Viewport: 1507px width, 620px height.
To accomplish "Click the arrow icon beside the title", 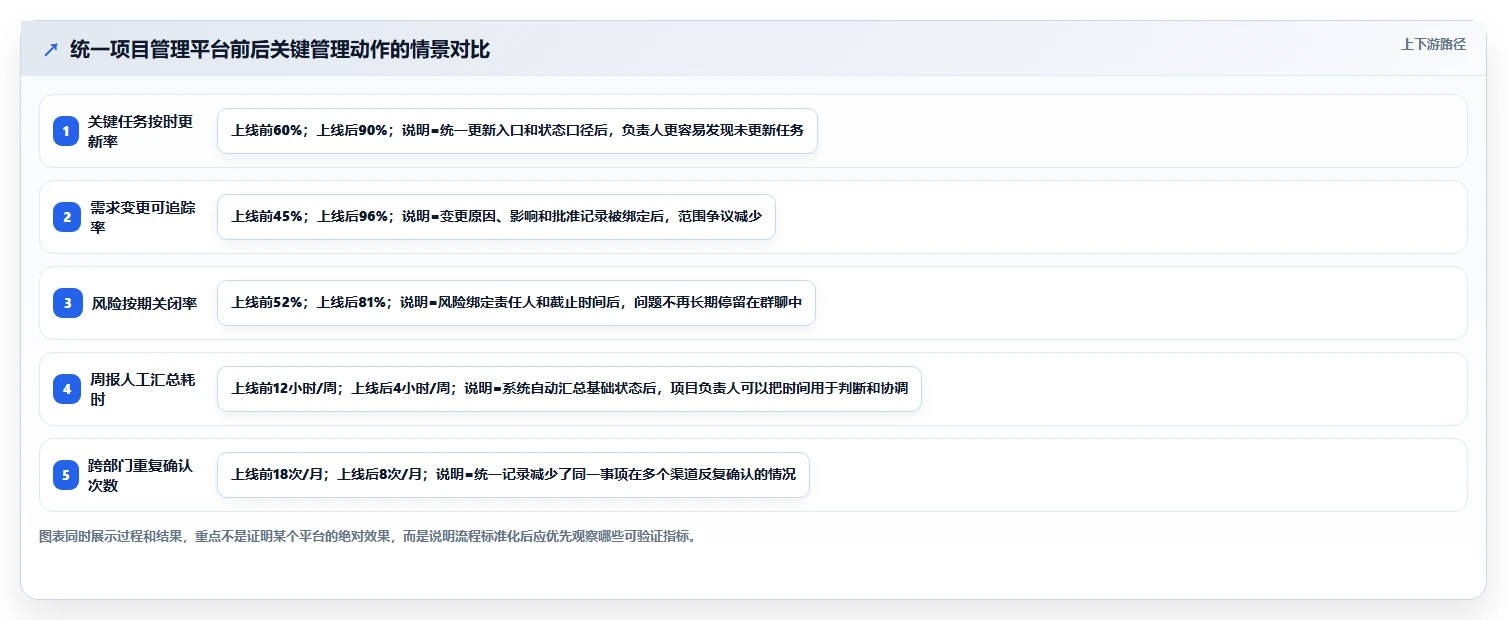I will coord(51,50).
